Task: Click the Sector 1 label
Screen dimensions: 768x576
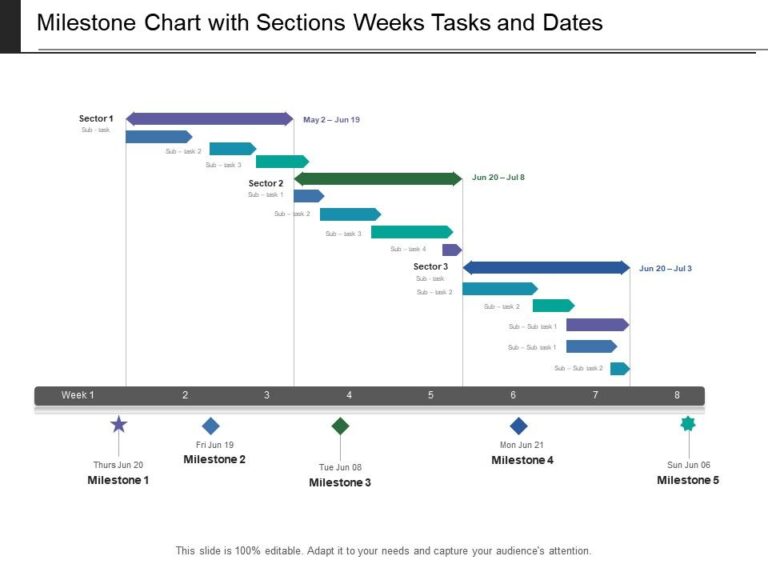Action: (97, 119)
